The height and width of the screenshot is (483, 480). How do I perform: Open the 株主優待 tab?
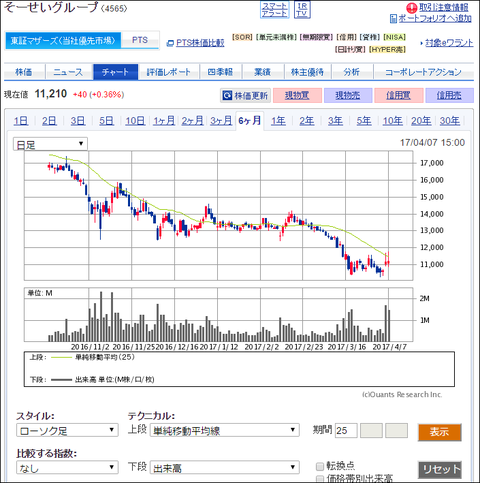307,72
